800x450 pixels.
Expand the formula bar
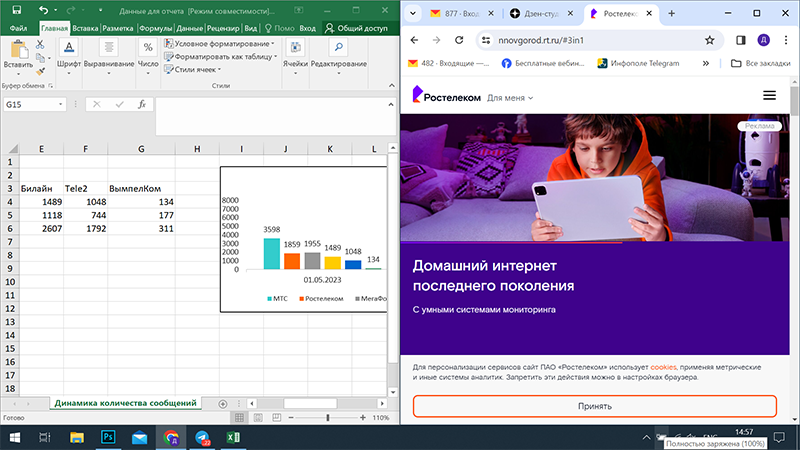(391, 104)
